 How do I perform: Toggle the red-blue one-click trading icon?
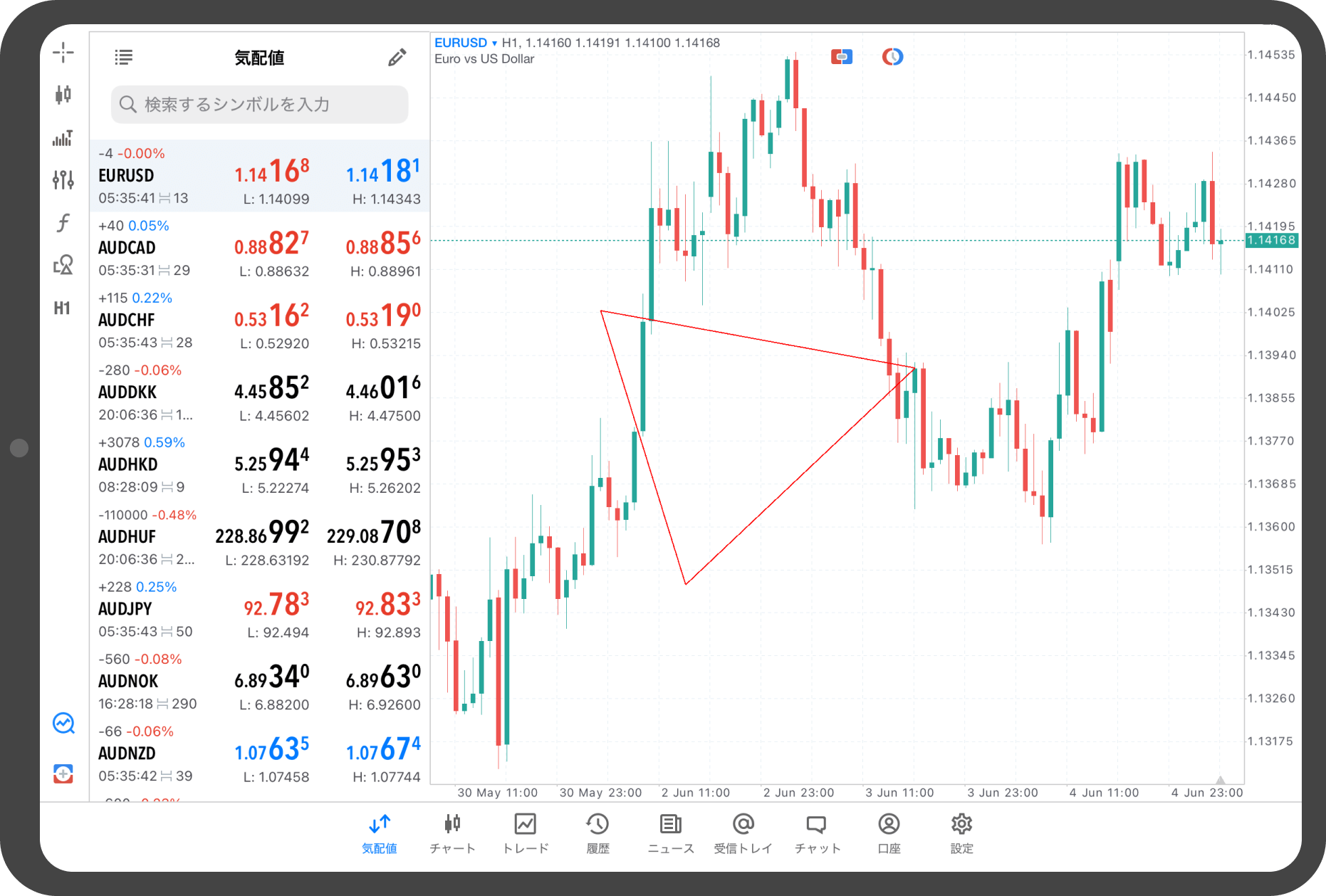click(841, 57)
